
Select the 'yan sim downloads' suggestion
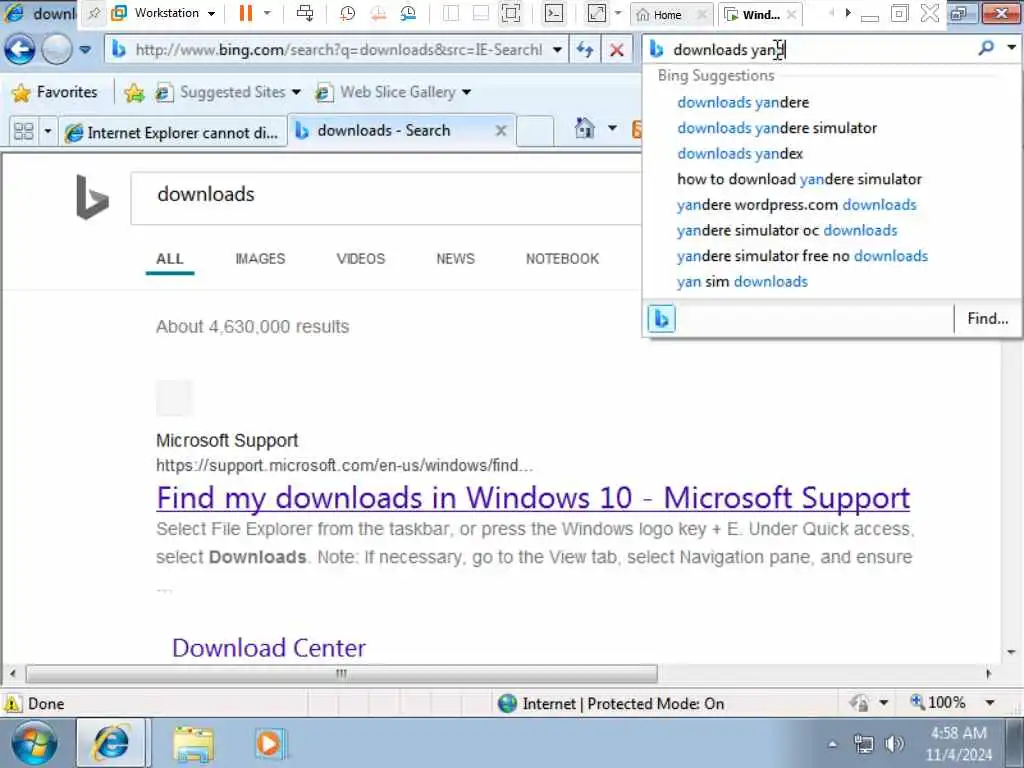(x=742, y=281)
